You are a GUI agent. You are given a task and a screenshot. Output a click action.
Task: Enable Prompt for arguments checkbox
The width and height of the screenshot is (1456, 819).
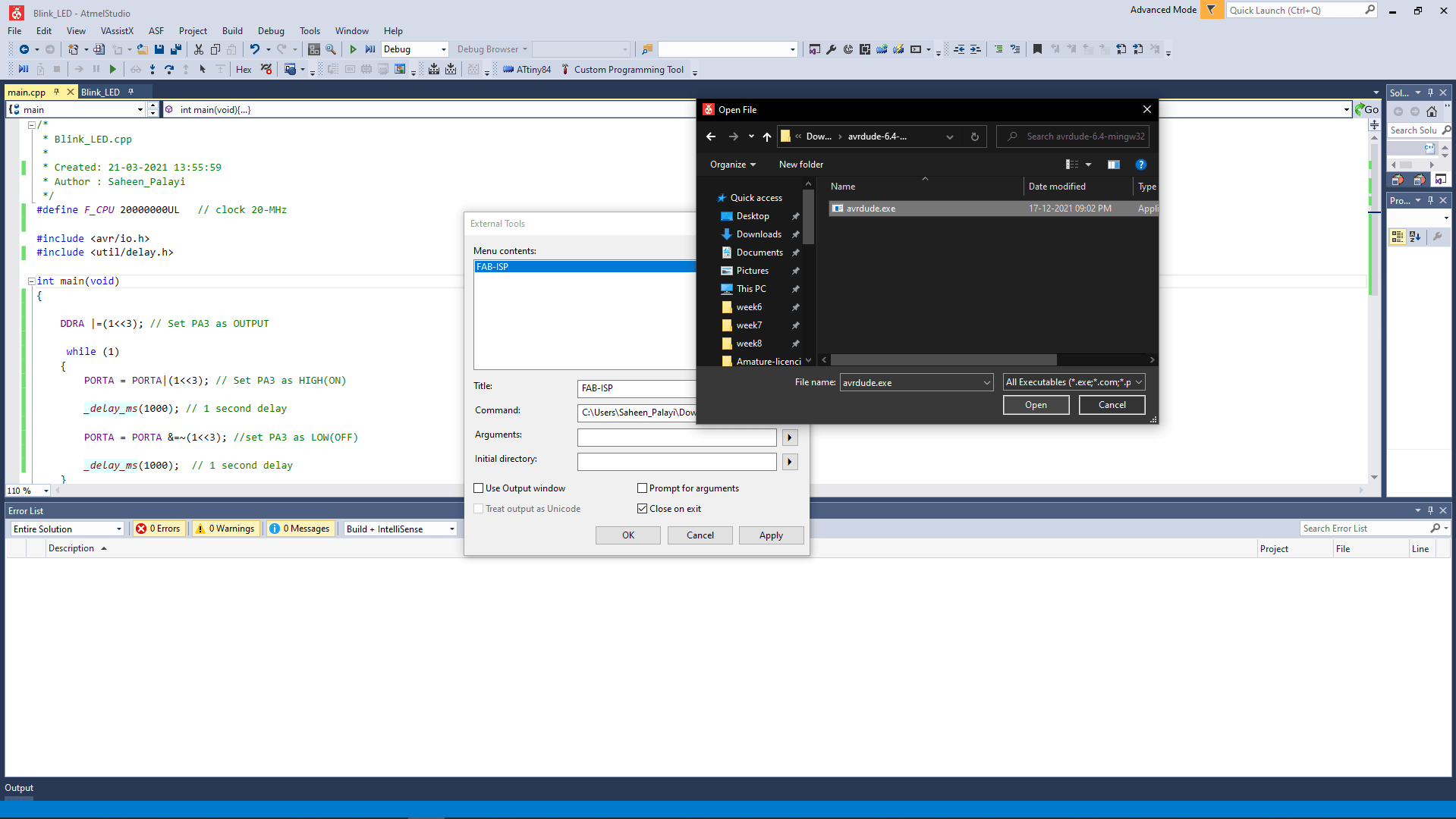643,488
